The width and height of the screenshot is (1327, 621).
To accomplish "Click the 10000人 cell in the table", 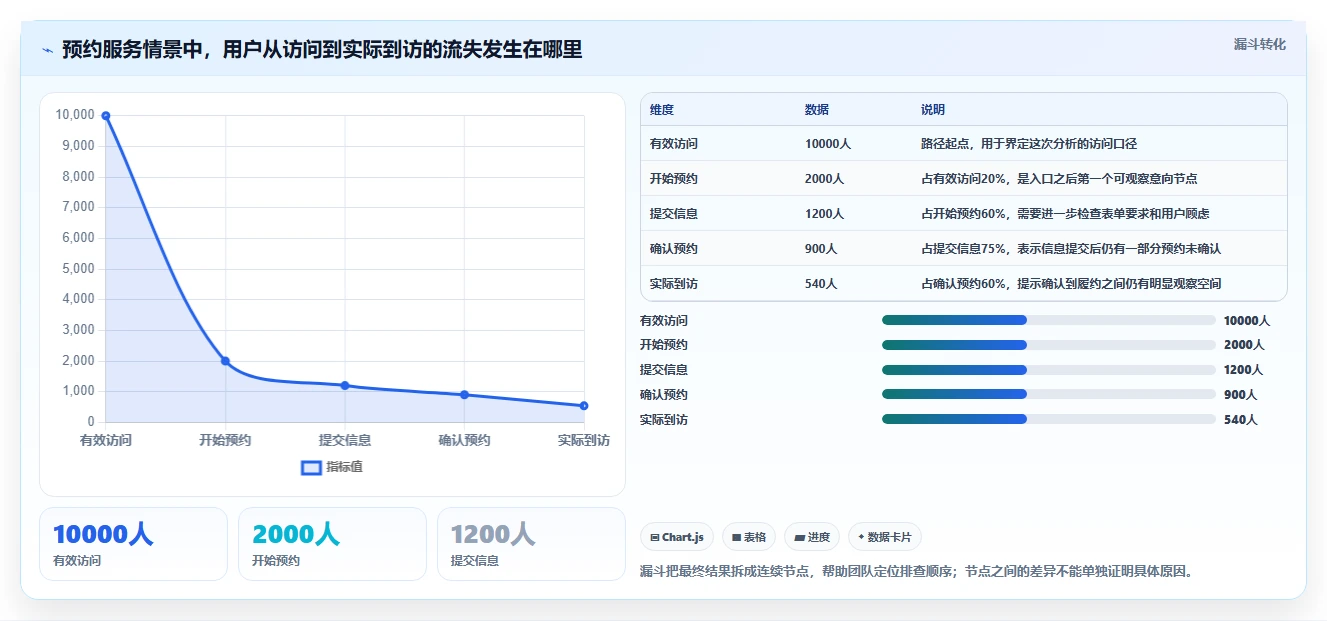I will click(828, 144).
